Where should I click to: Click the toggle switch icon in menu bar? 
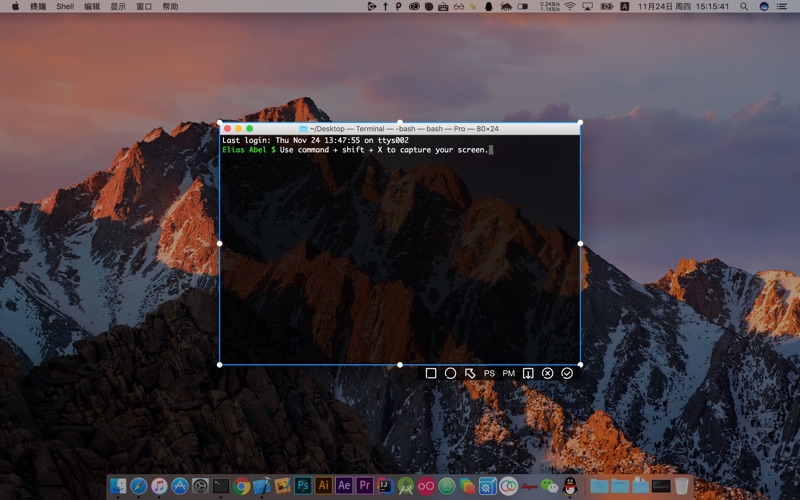point(522,7)
